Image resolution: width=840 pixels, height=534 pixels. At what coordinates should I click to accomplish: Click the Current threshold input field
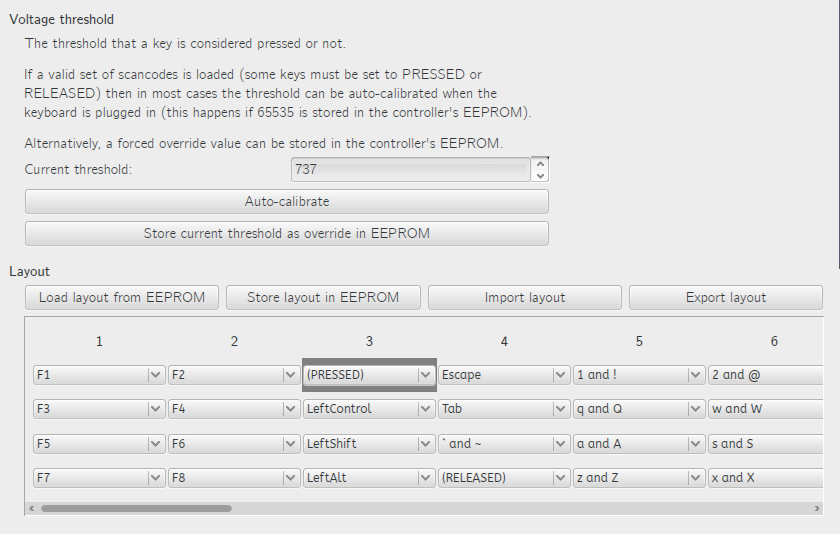click(410, 170)
